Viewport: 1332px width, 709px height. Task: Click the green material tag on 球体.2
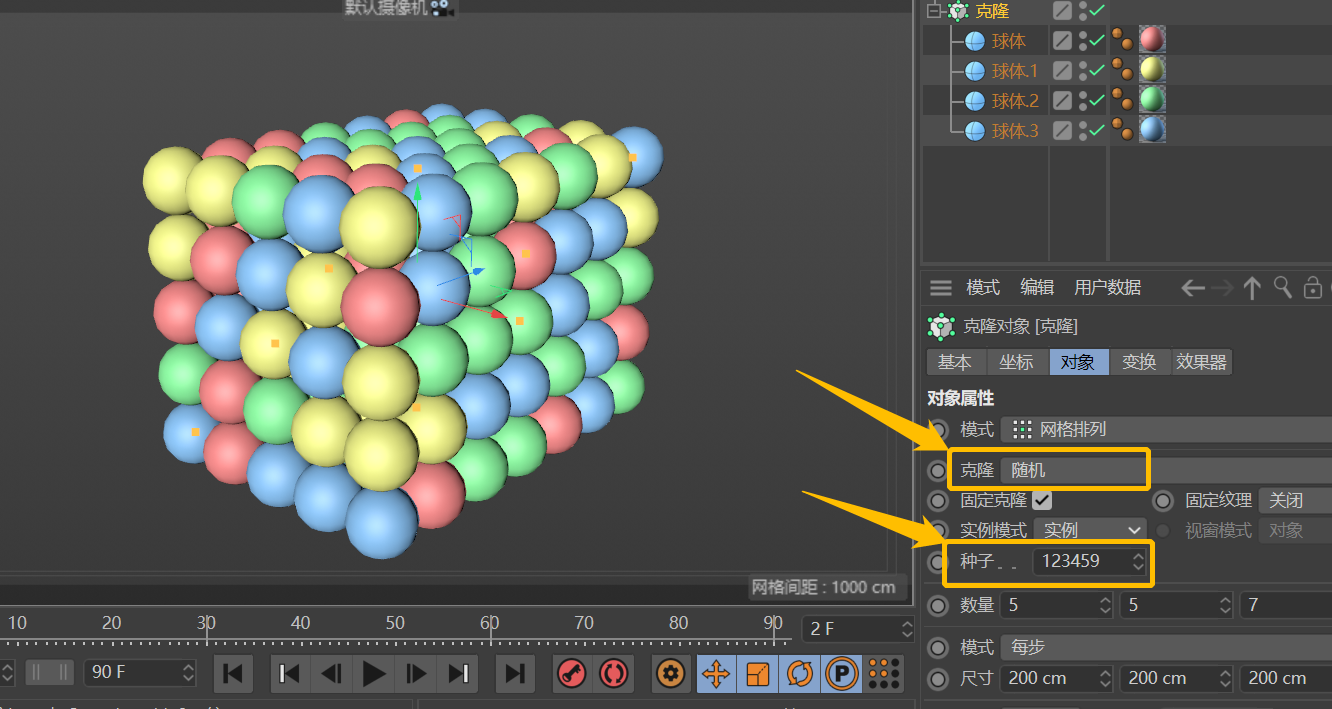point(1152,100)
